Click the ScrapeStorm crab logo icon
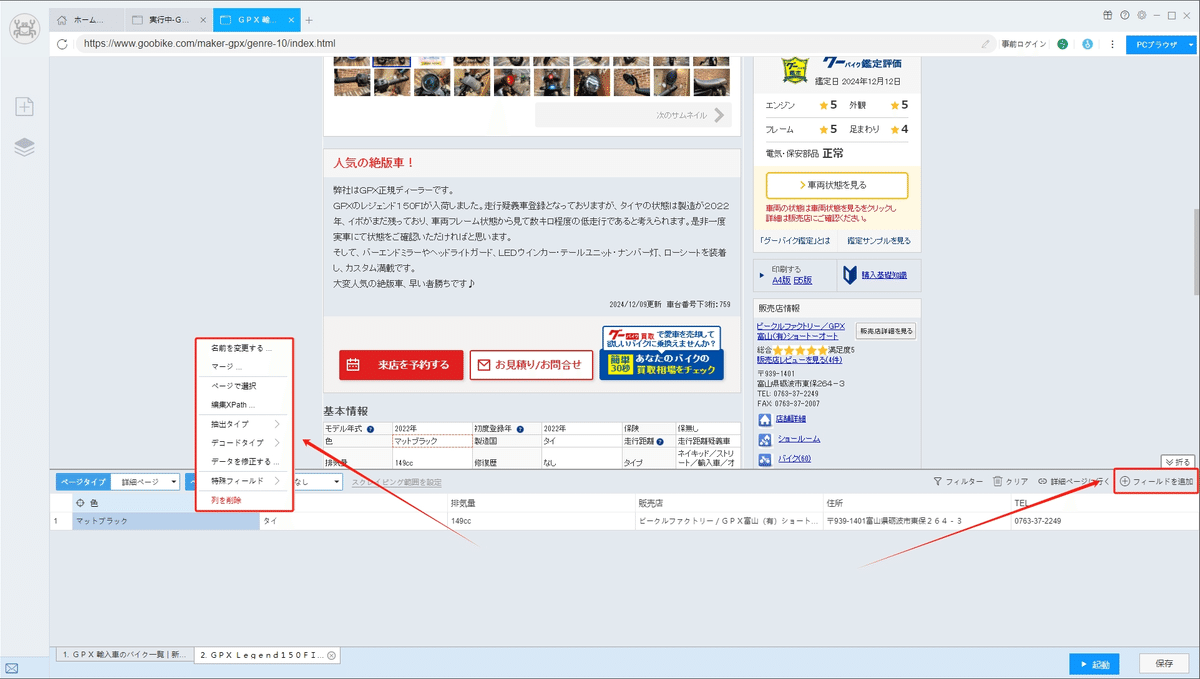This screenshot has height=679, width=1200. point(24,29)
